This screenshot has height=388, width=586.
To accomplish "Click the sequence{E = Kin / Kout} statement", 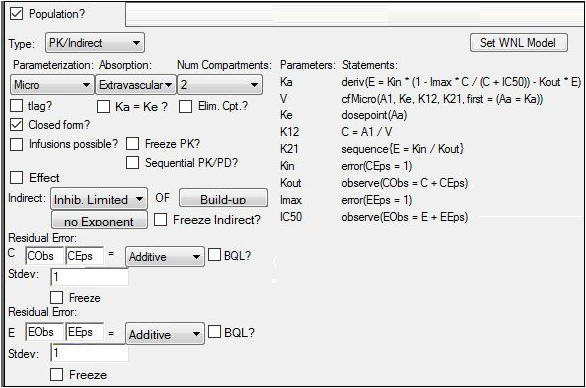I will (403, 149).
